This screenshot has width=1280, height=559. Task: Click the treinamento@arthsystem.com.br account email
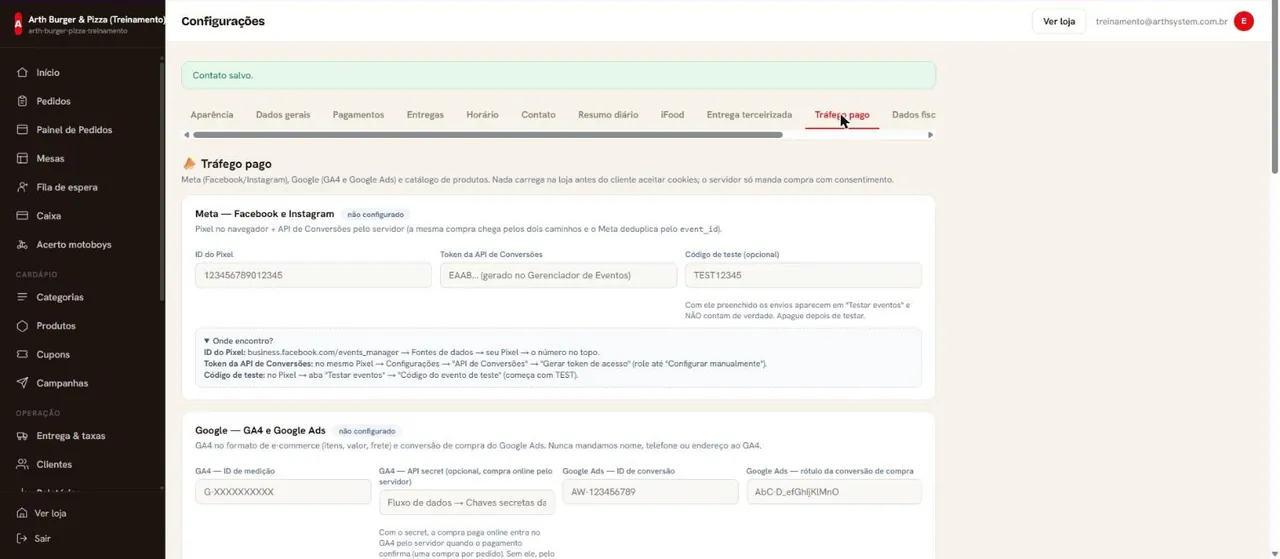[x=1161, y=21]
